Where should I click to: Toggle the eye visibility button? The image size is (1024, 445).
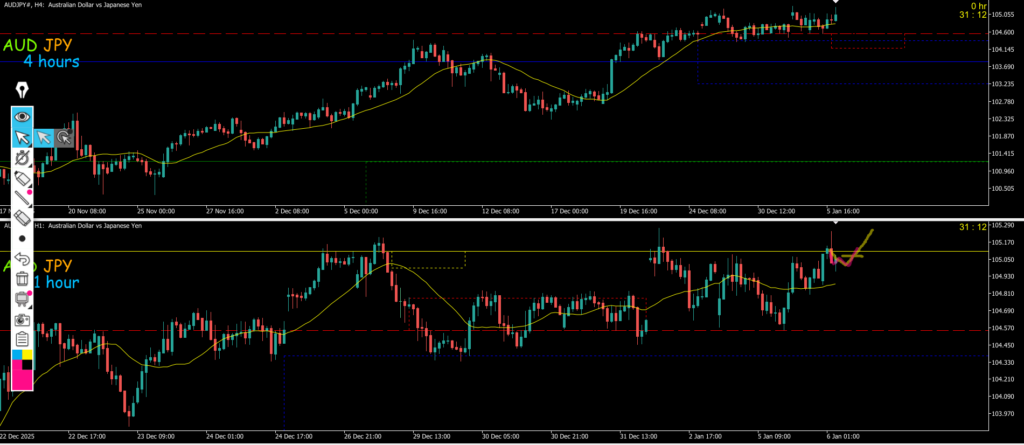click(22, 116)
